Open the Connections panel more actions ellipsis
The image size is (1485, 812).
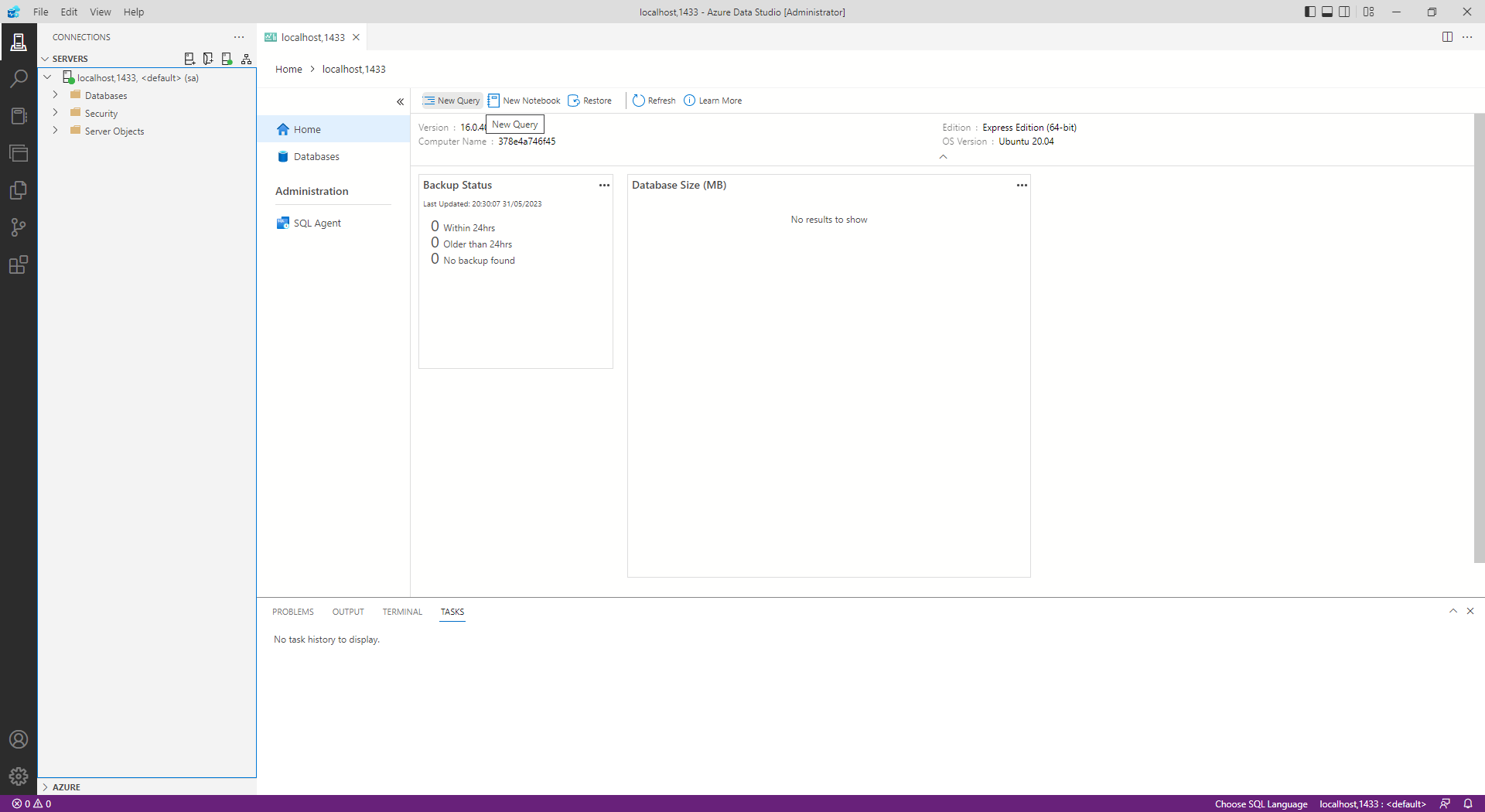239,37
